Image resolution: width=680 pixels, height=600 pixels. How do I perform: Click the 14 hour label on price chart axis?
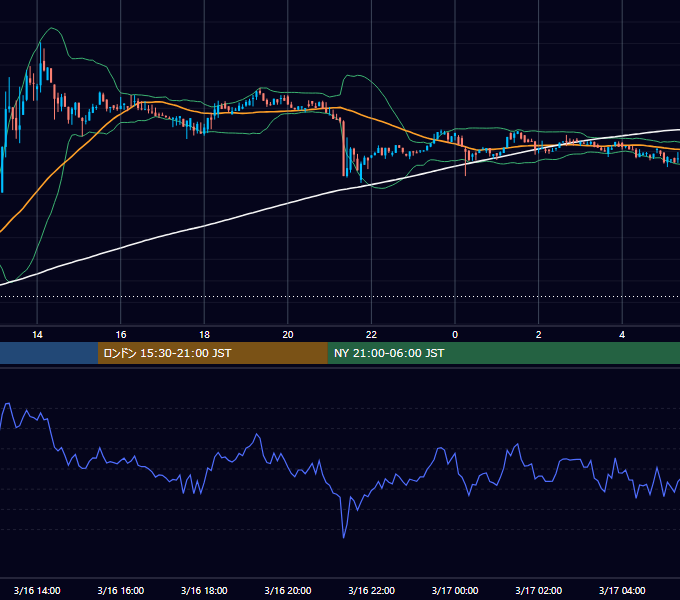[x=37, y=335]
